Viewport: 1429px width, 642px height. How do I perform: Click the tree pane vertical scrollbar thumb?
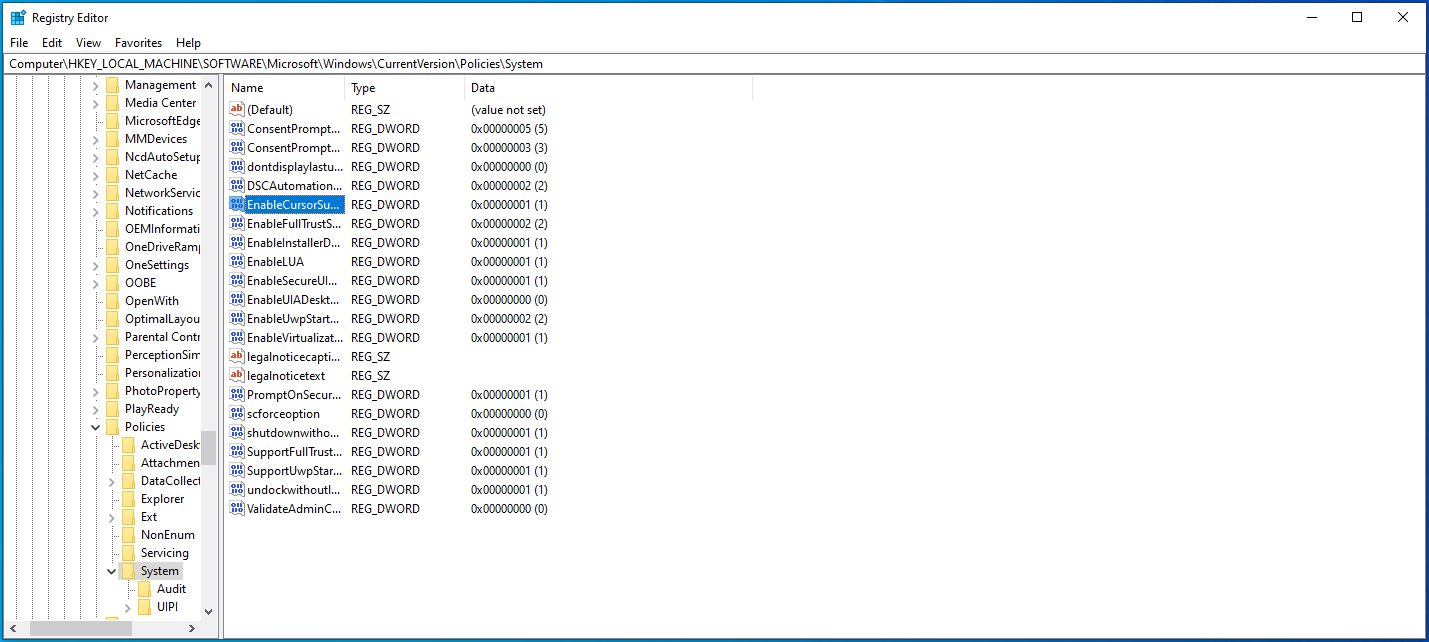click(208, 448)
